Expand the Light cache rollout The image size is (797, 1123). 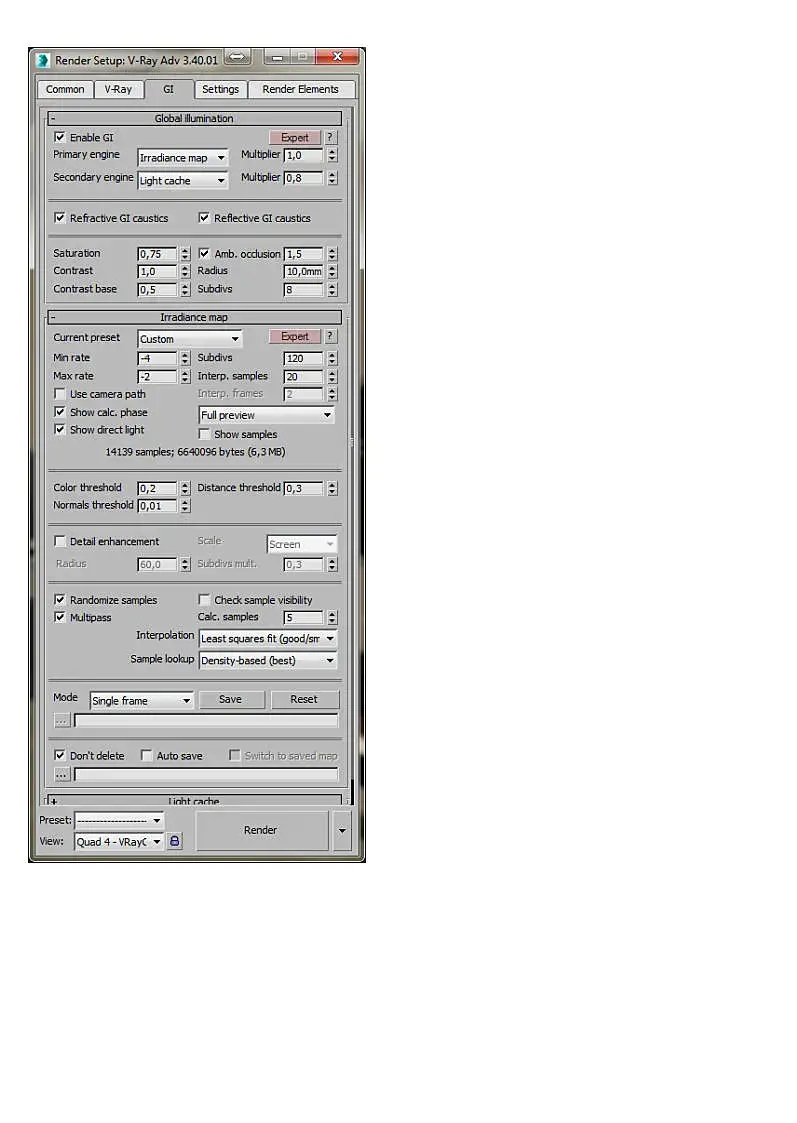click(195, 799)
